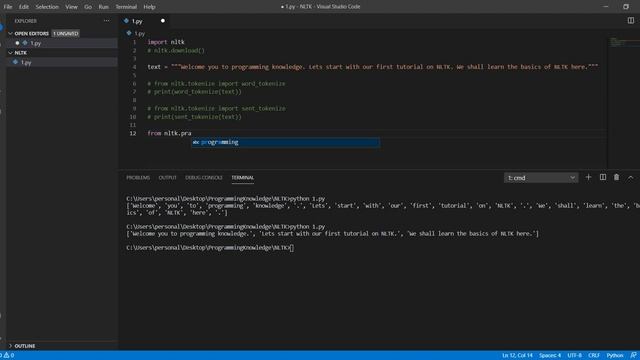Open the Run menu

(104, 7)
